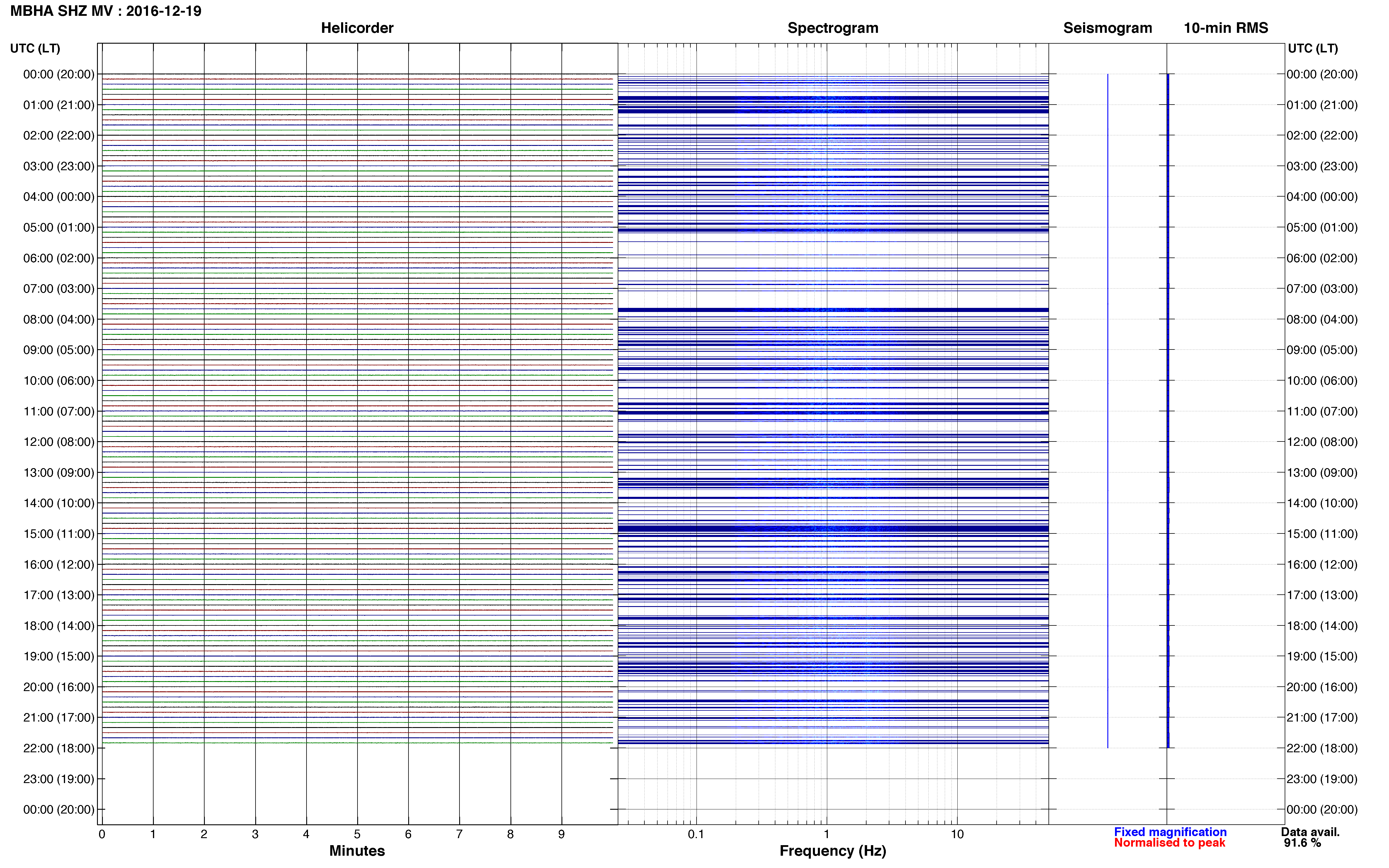
Task: Click "03:00 (23:00)" on the left axis
Action: (59, 166)
